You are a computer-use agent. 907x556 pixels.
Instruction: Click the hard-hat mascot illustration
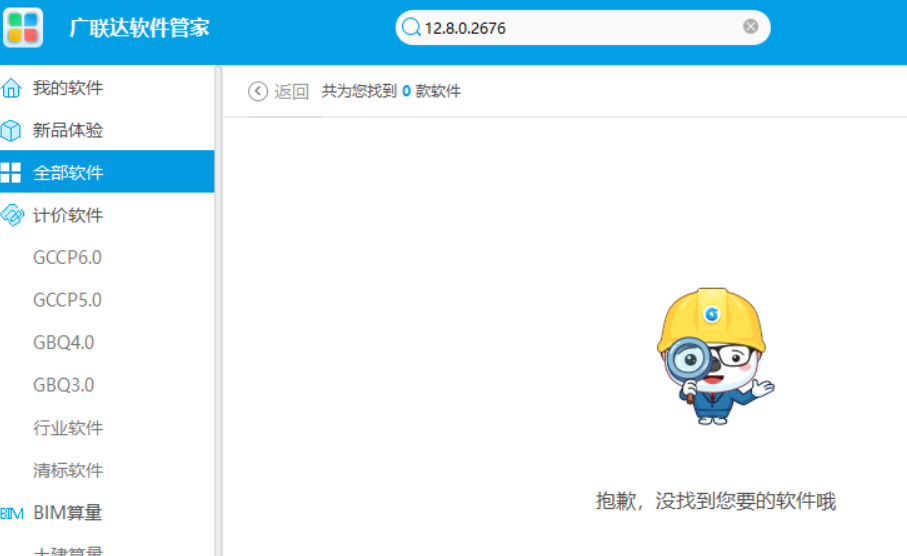click(715, 356)
